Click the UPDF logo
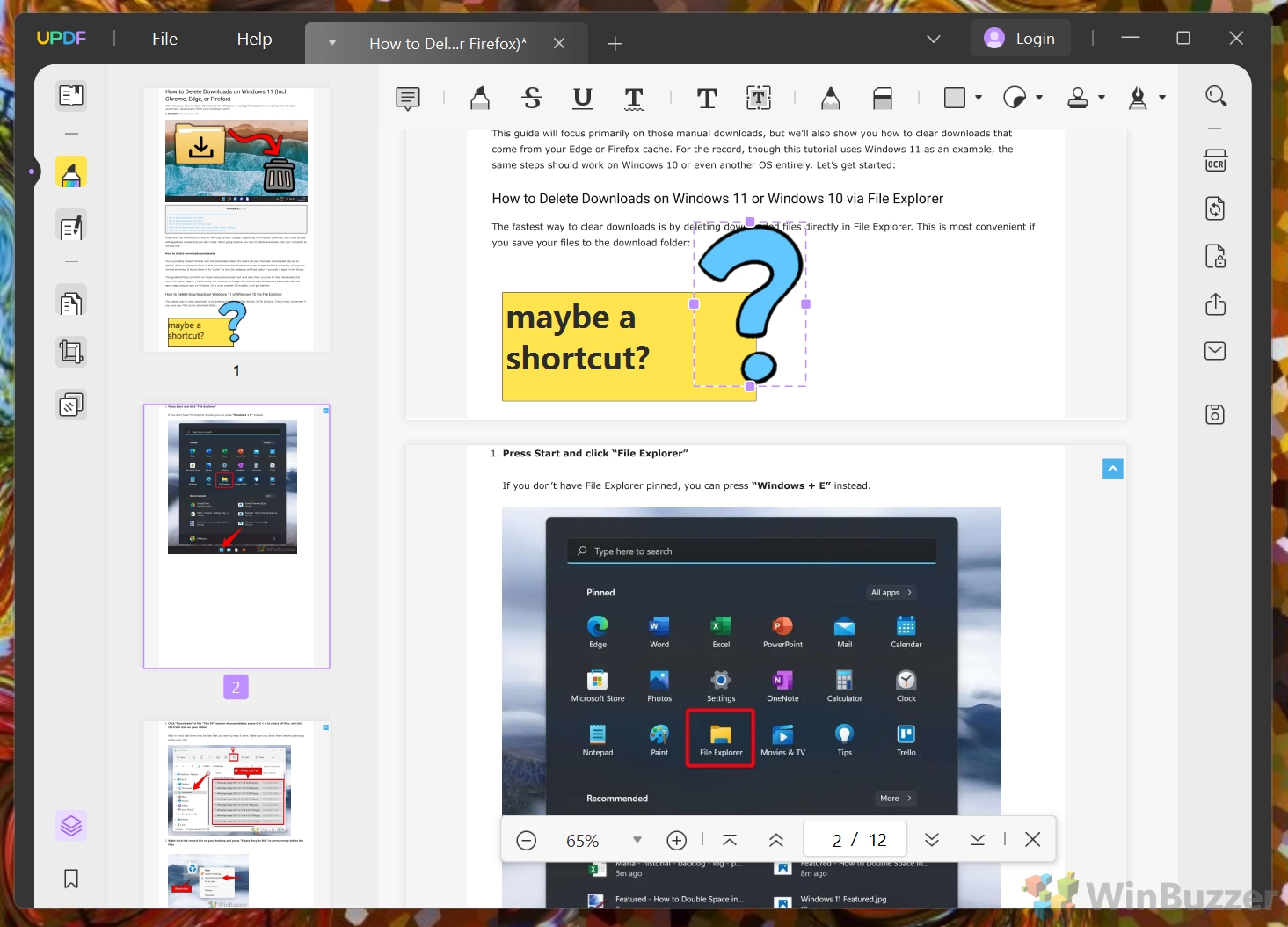This screenshot has height=927, width=1288. tap(62, 38)
